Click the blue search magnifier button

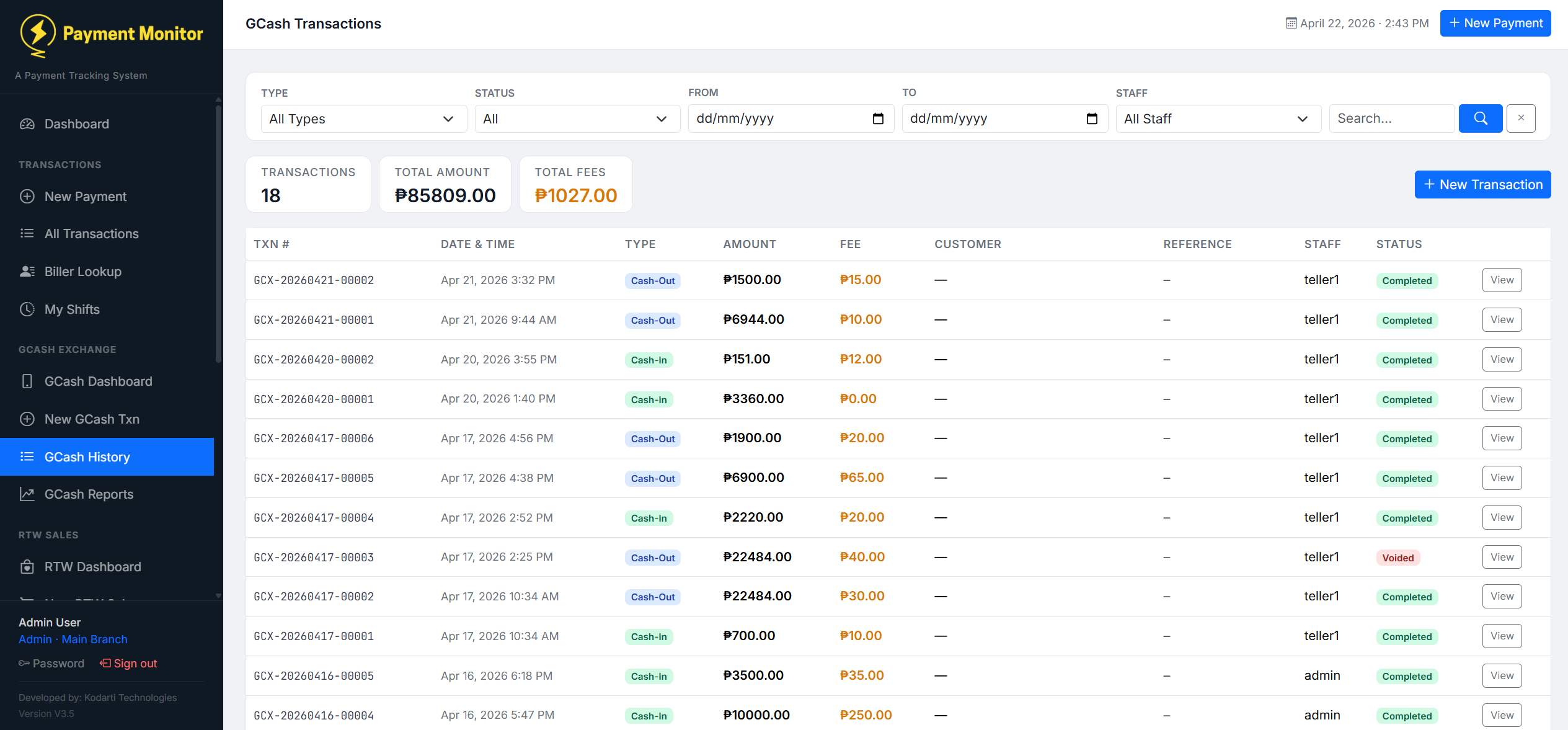[1481, 118]
